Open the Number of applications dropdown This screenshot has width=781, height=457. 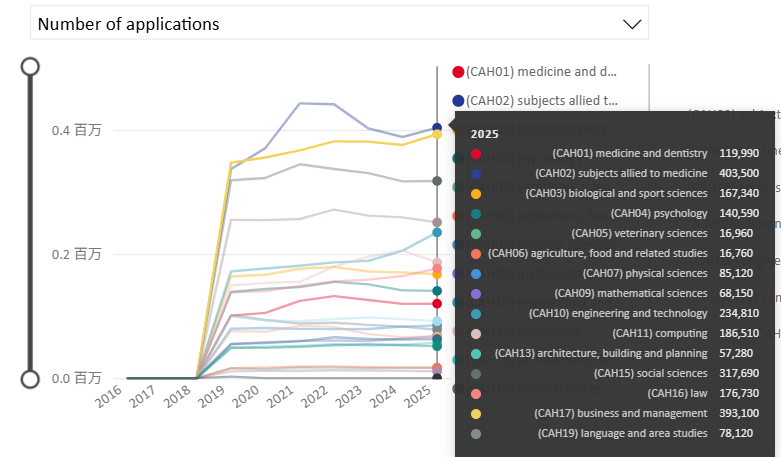[338, 23]
